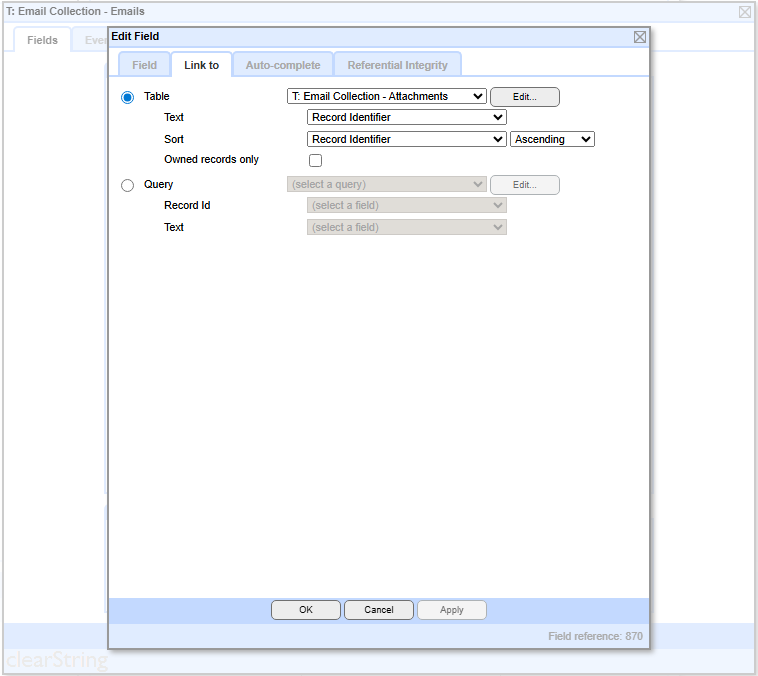Click the Cancel button
This screenshot has height=676, width=758.
click(x=379, y=610)
